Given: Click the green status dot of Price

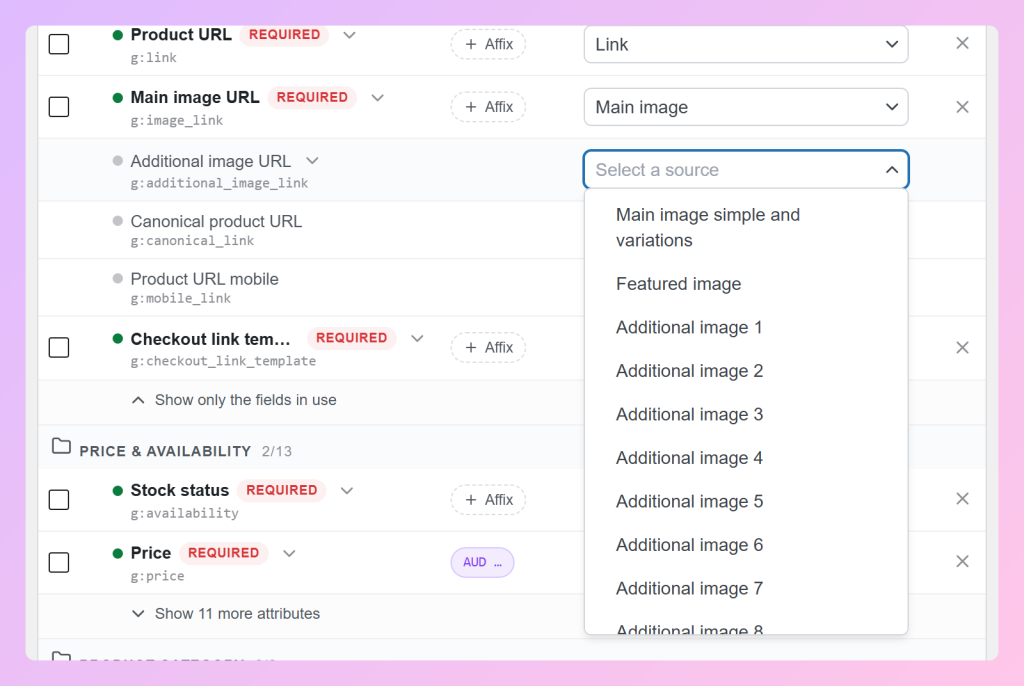Looking at the screenshot, I should point(118,553).
